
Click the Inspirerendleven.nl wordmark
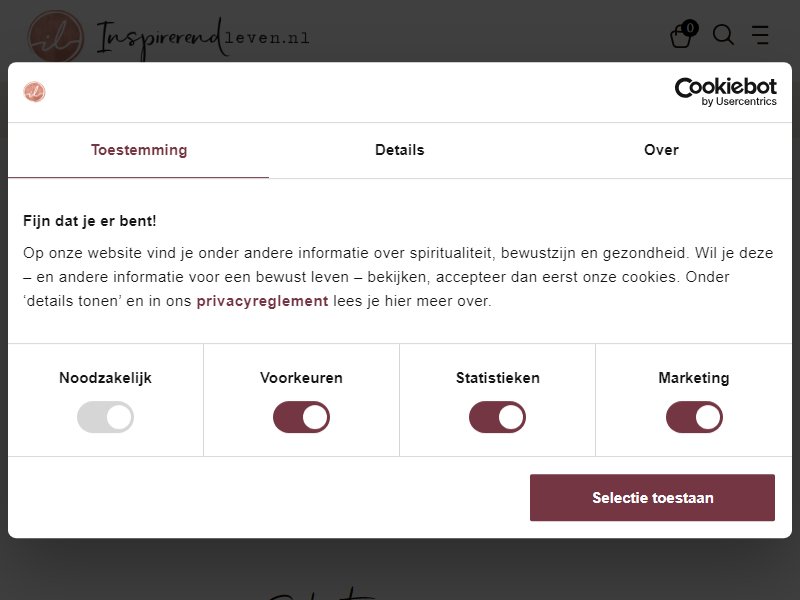pyautogui.click(x=203, y=37)
